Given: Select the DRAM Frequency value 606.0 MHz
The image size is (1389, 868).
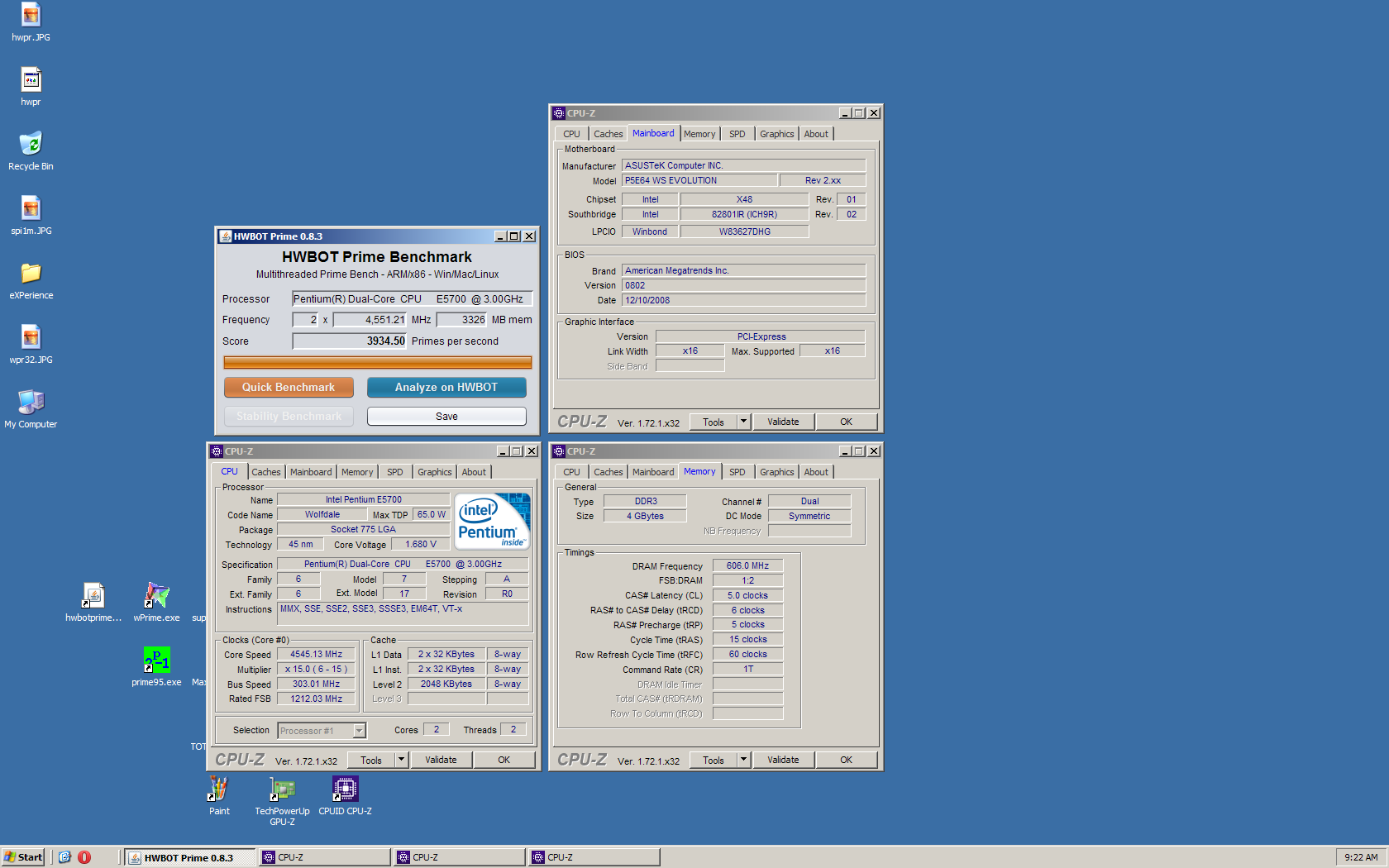Looking at the screenshot, I should pyautogui.click(x=748, y=565).
